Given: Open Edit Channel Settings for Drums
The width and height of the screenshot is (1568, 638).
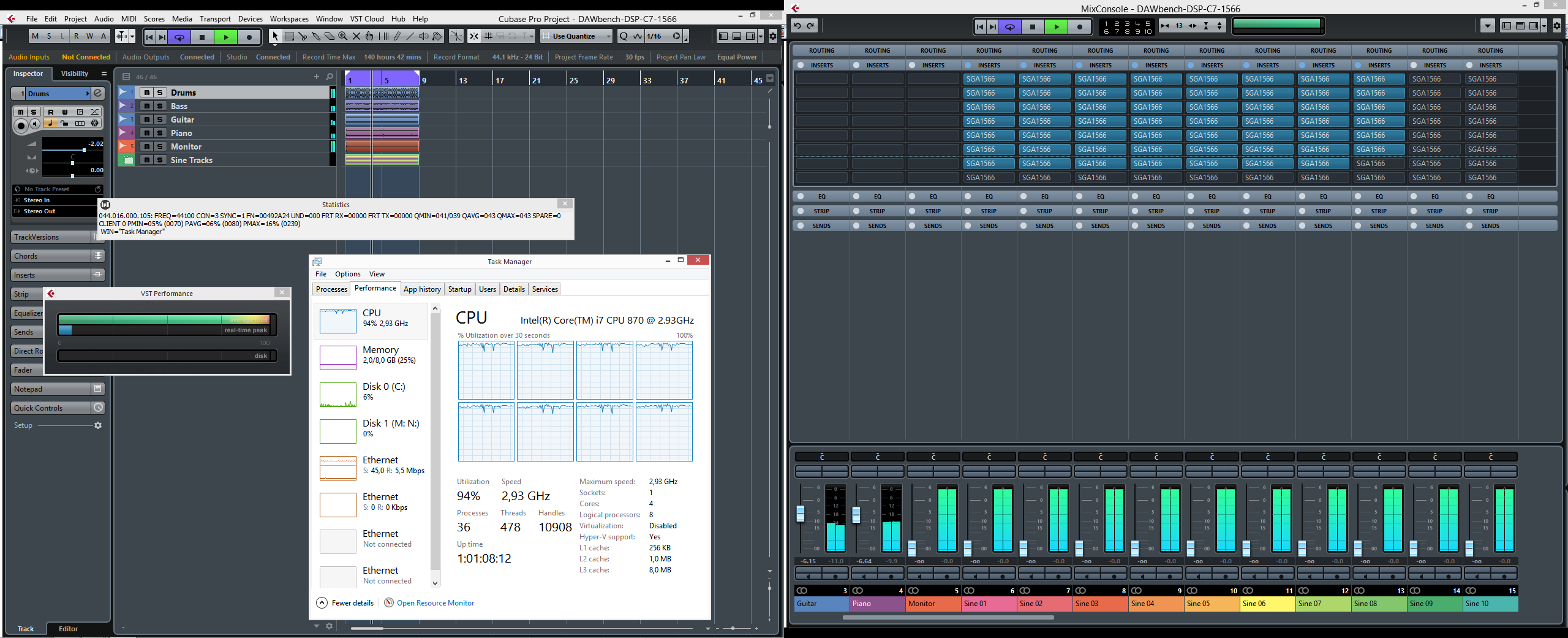Looking at the screenshot, I should click(98, 93).
